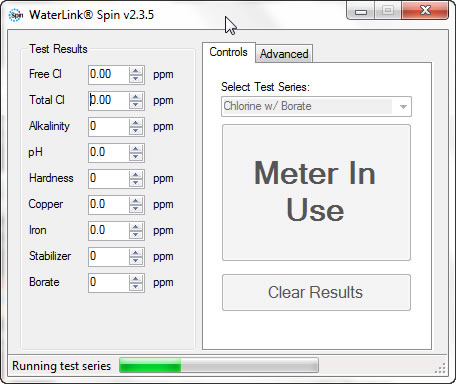Viewport: 456px width, 384px height.
Task: Increase the Free Cl value with up arrow
Action: point(136,71)
